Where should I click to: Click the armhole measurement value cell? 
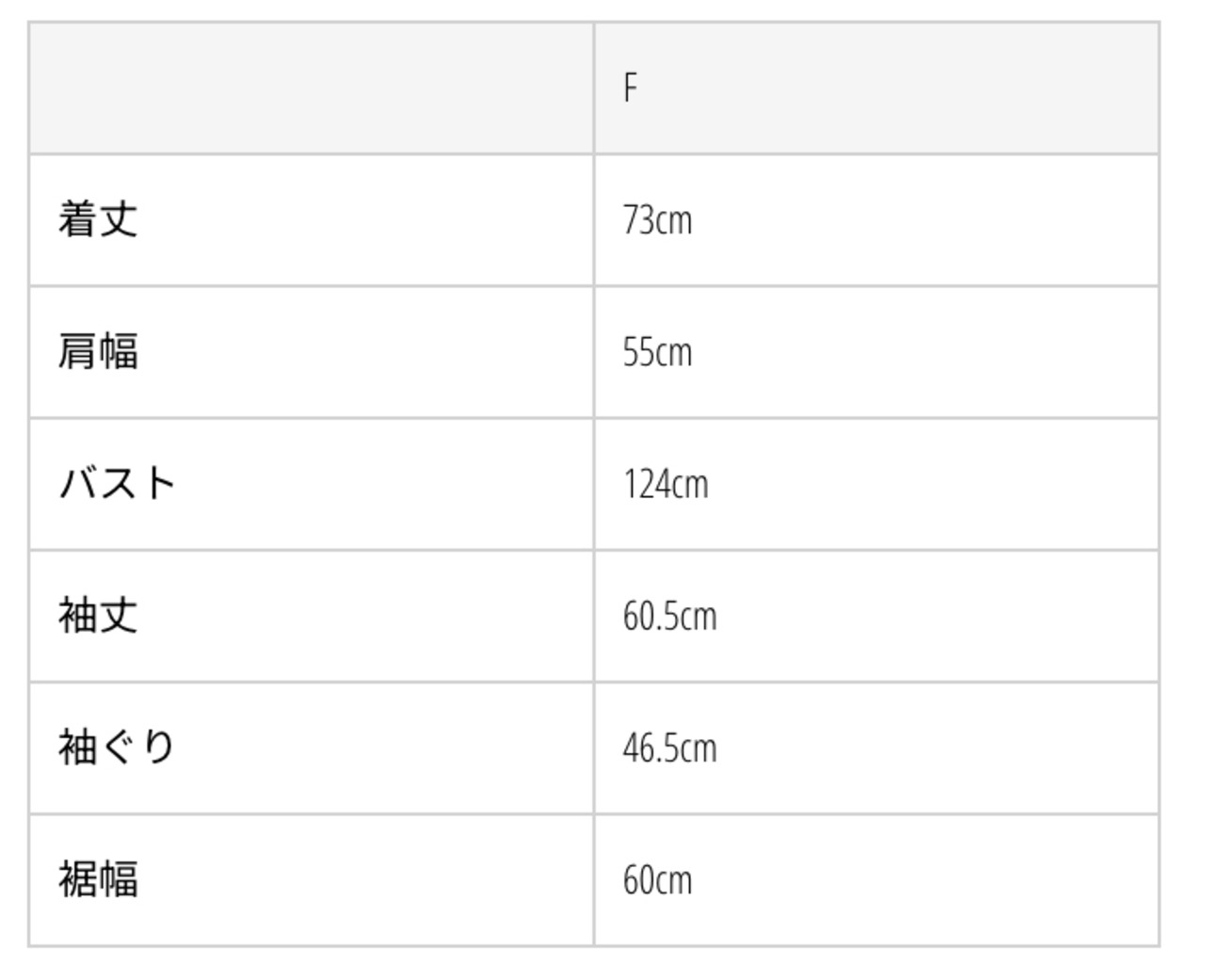(x=876, y=747)
